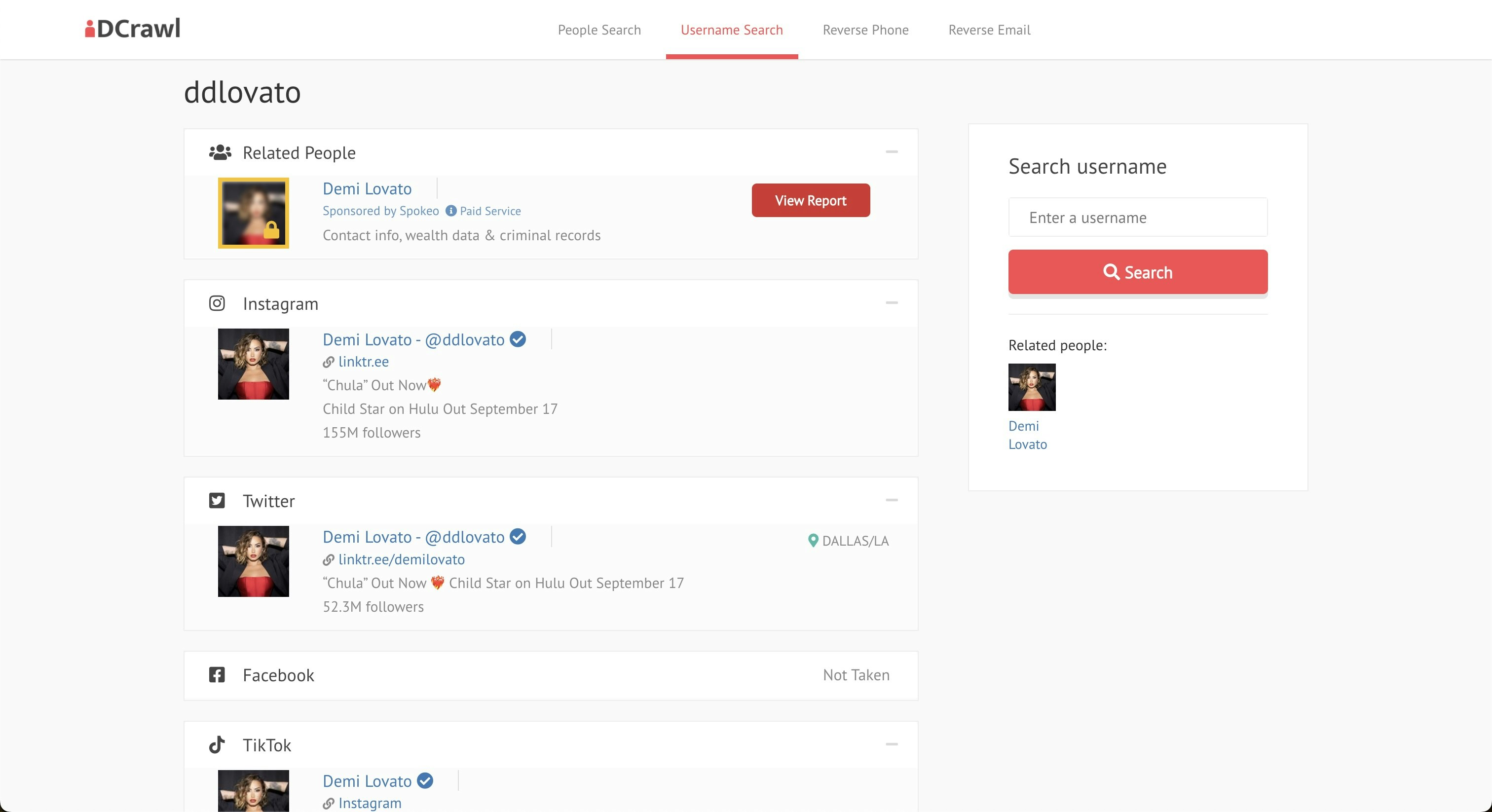Click Twitter verified badge icon
Image resolution: width=1492 pixels, height=812 pixels.
pos(518,537)
